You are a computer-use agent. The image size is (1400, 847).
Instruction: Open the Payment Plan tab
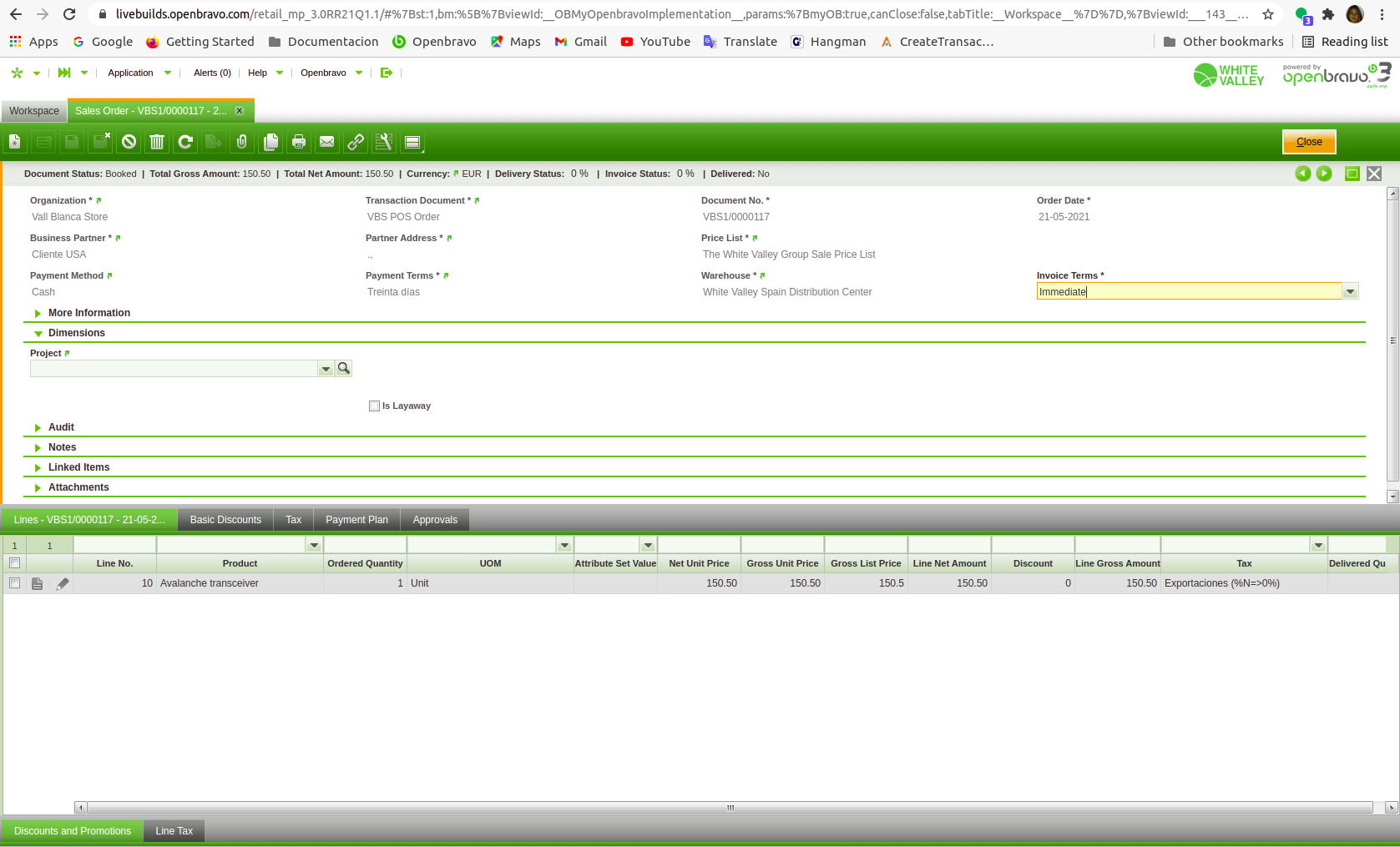click(356, 520)
